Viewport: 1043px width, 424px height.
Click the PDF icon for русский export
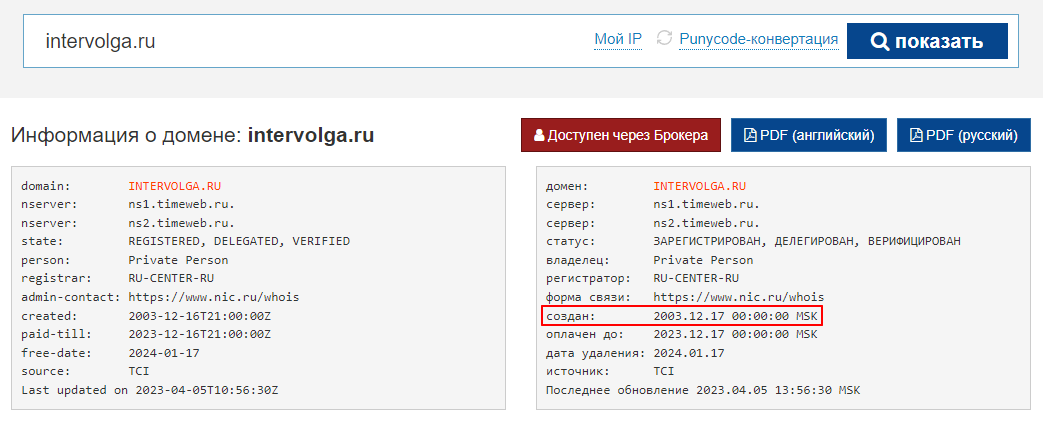click(x=915, y=135)
